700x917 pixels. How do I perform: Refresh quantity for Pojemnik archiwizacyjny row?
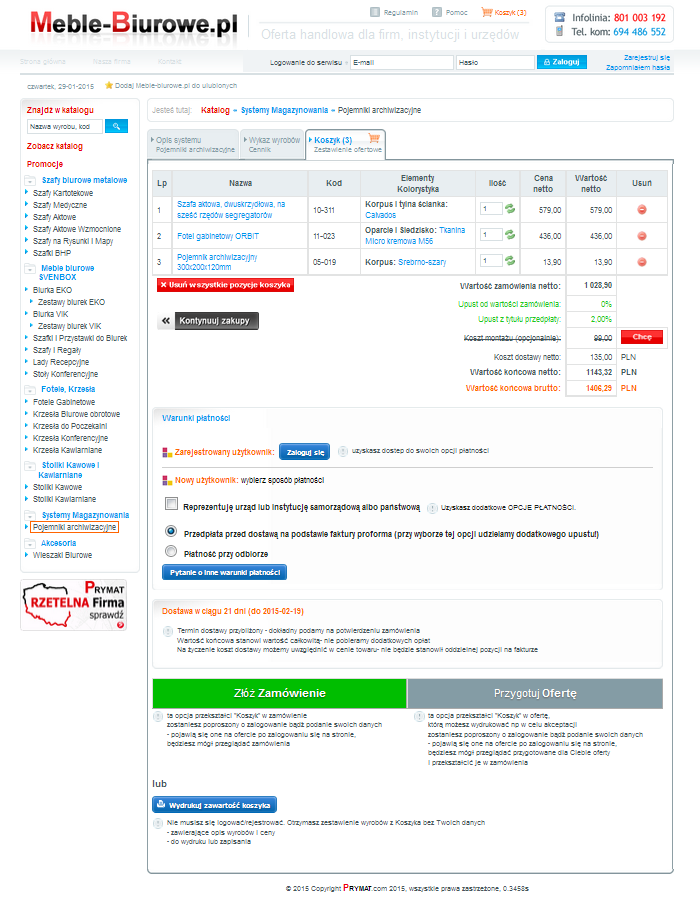tap(509, 261)
